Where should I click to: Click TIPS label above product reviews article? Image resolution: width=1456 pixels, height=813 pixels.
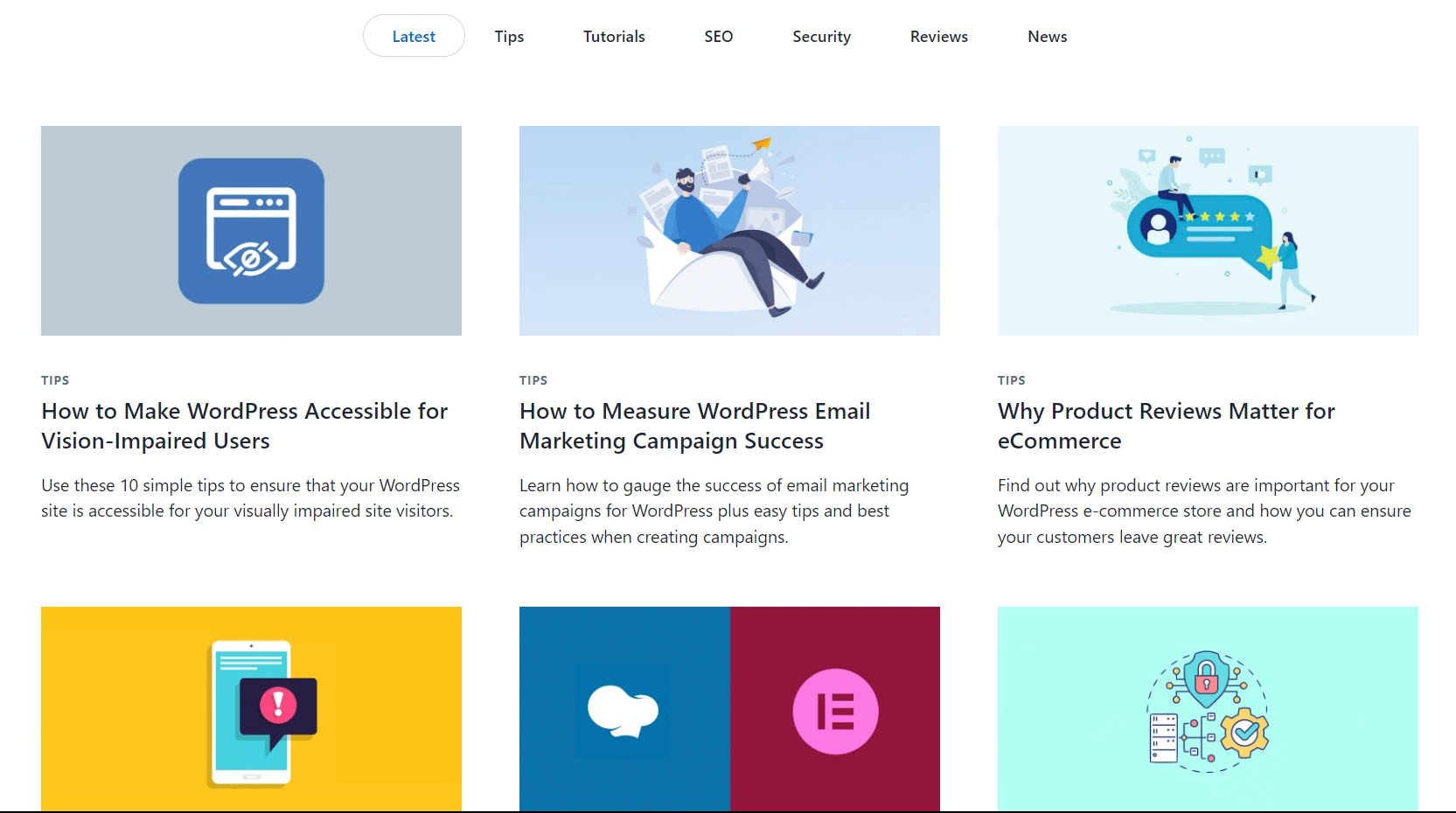tap(1012, 380)
